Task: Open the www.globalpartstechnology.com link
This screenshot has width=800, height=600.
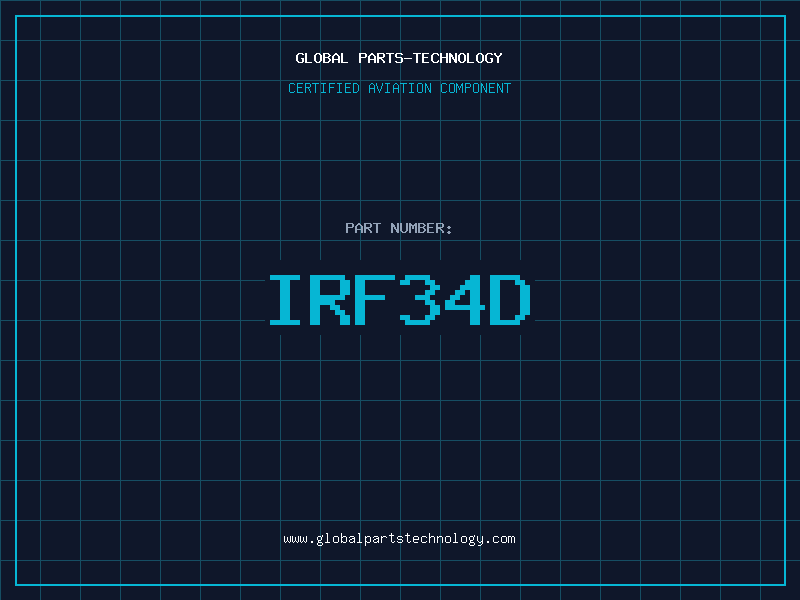Action: pos(399,539)
